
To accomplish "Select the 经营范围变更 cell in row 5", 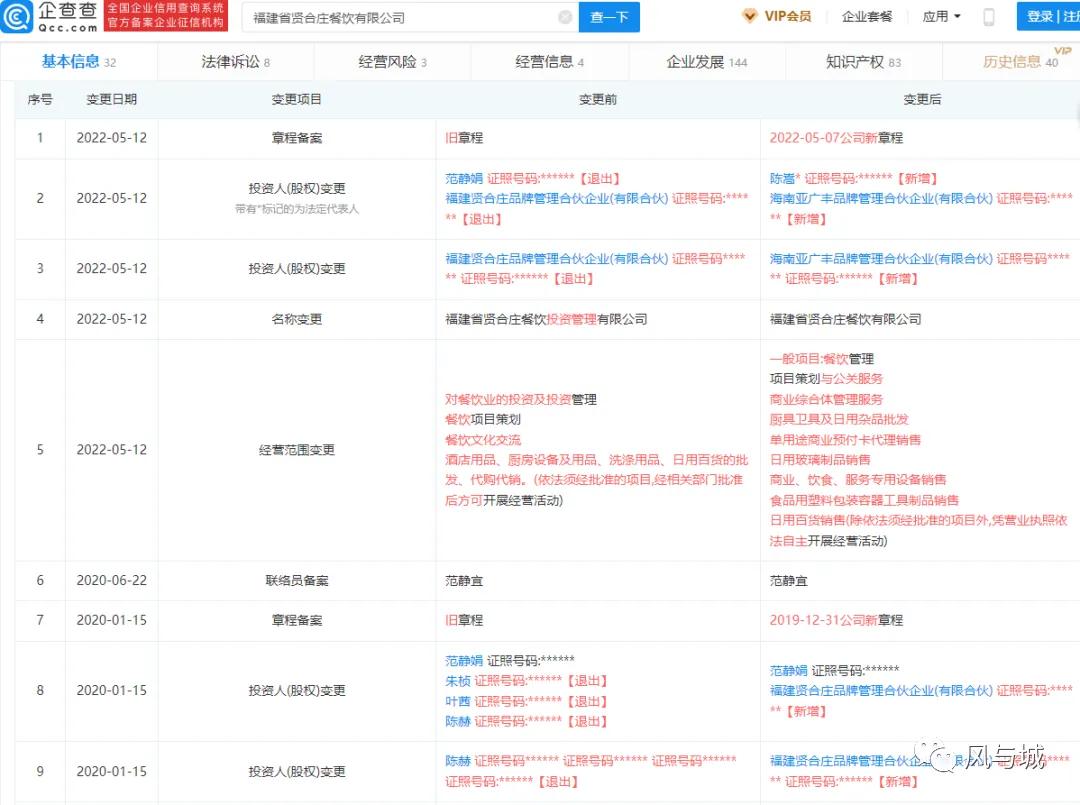I will (x=297, y=450).
